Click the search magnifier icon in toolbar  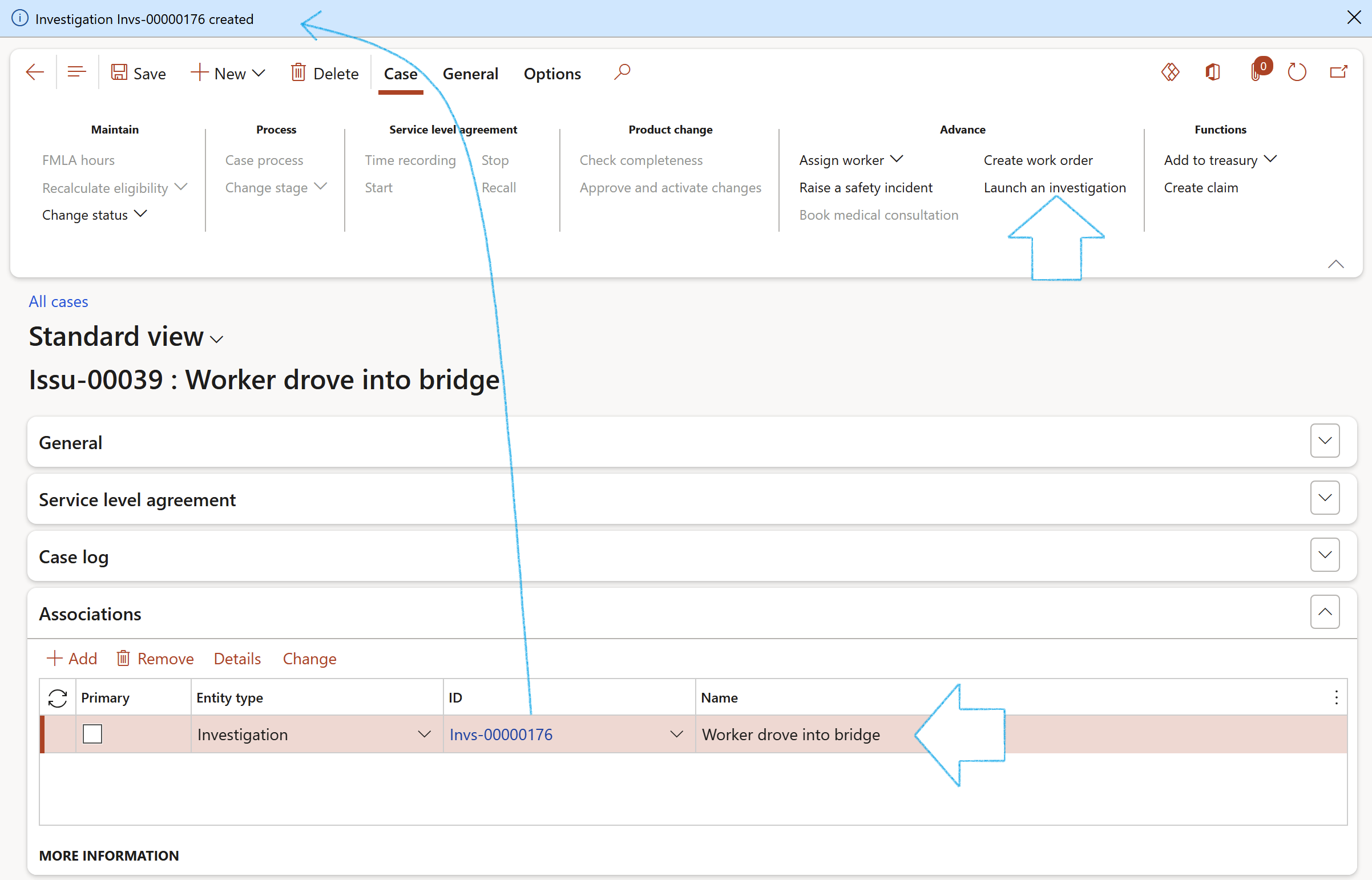(x=622, y=72)
